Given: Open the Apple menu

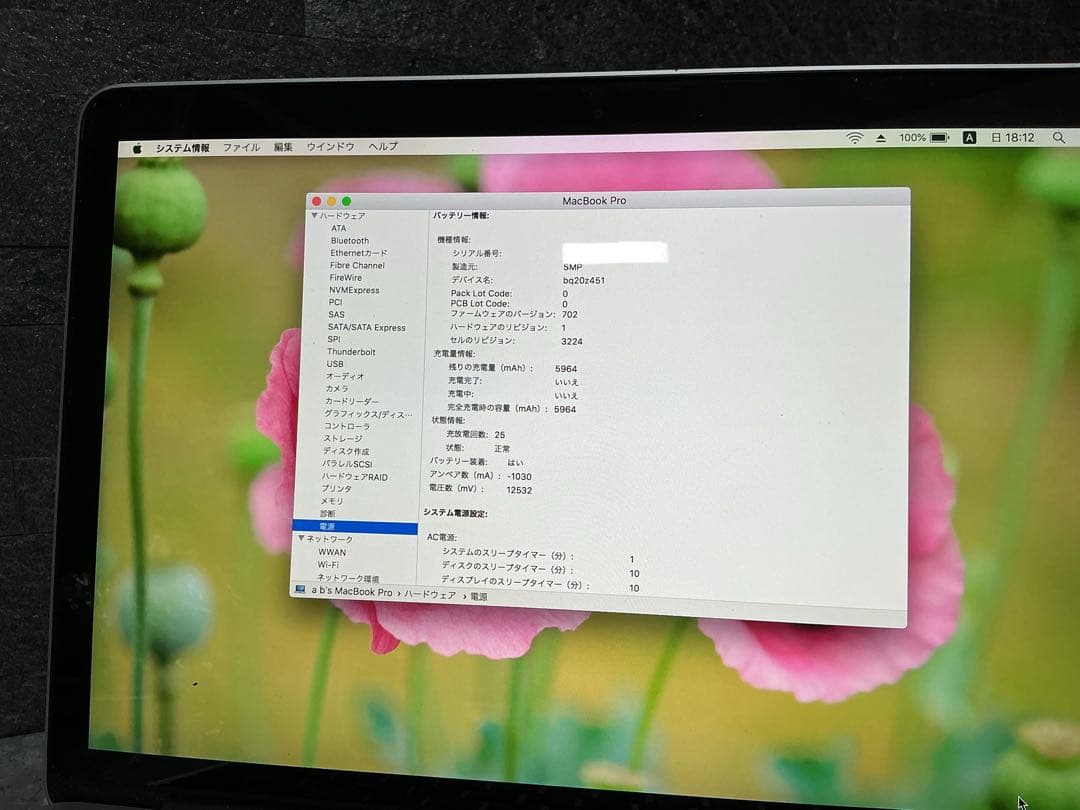Looking at the screenshot, I should [135, 146].
